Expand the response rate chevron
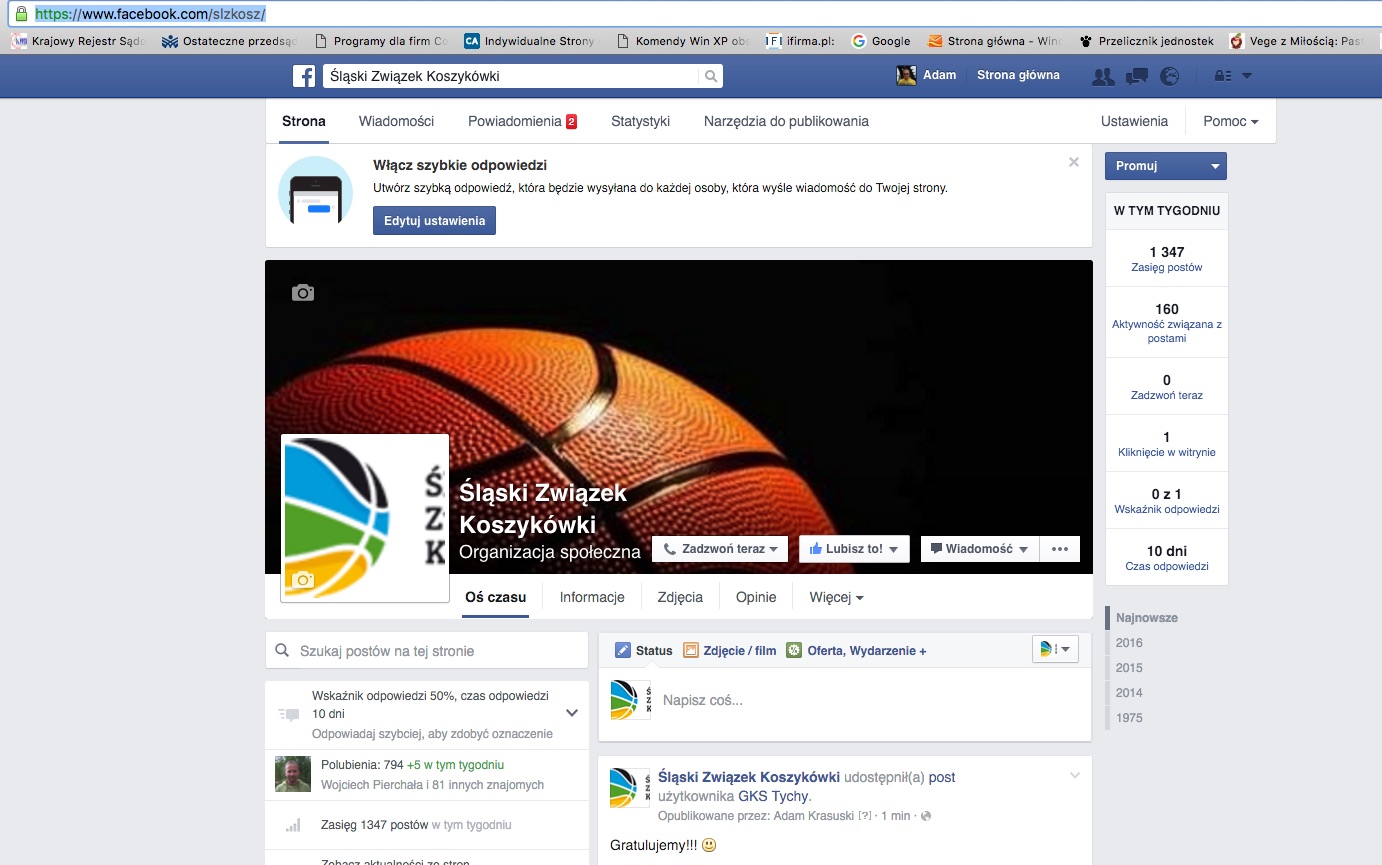This screenshot has width=1382, height=865. tap(572, 713)
